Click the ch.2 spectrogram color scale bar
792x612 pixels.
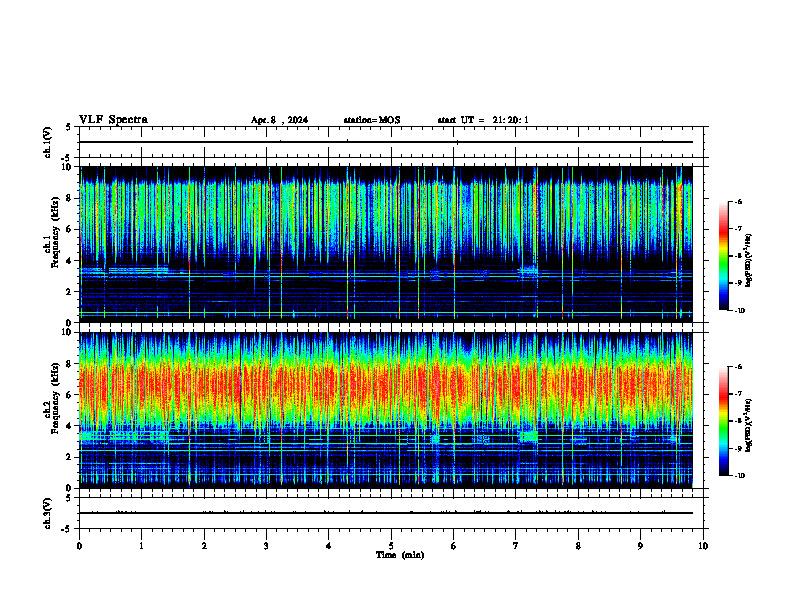click(723, 421)
